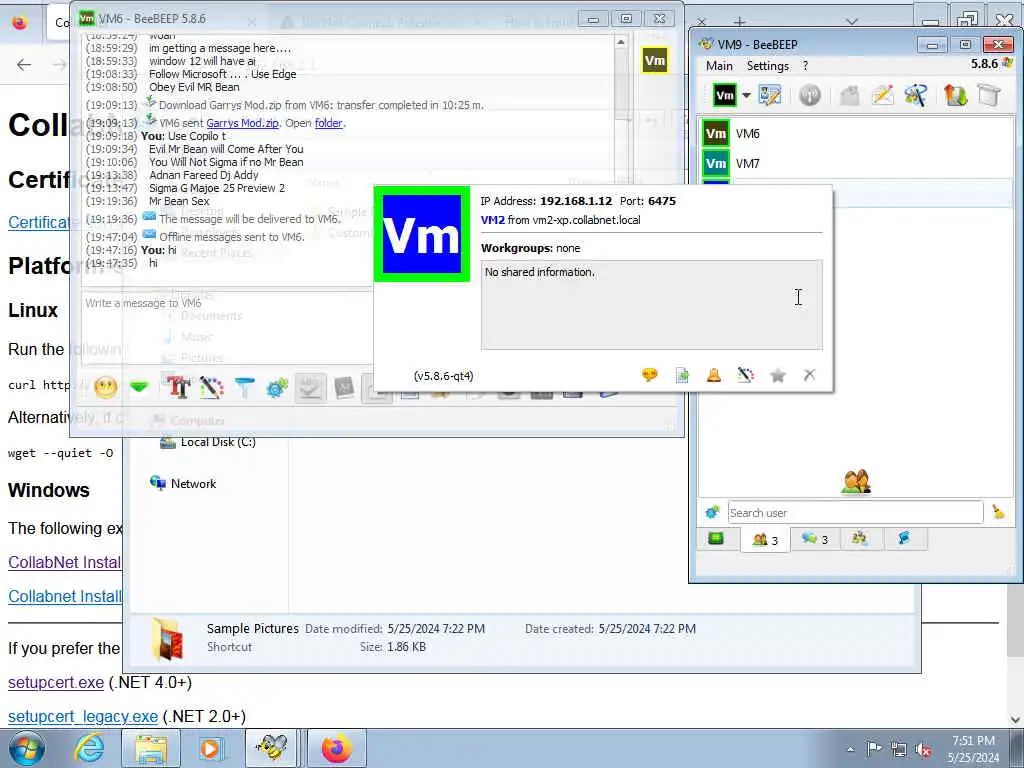Click the chat scrollbar up arrow

620,42
